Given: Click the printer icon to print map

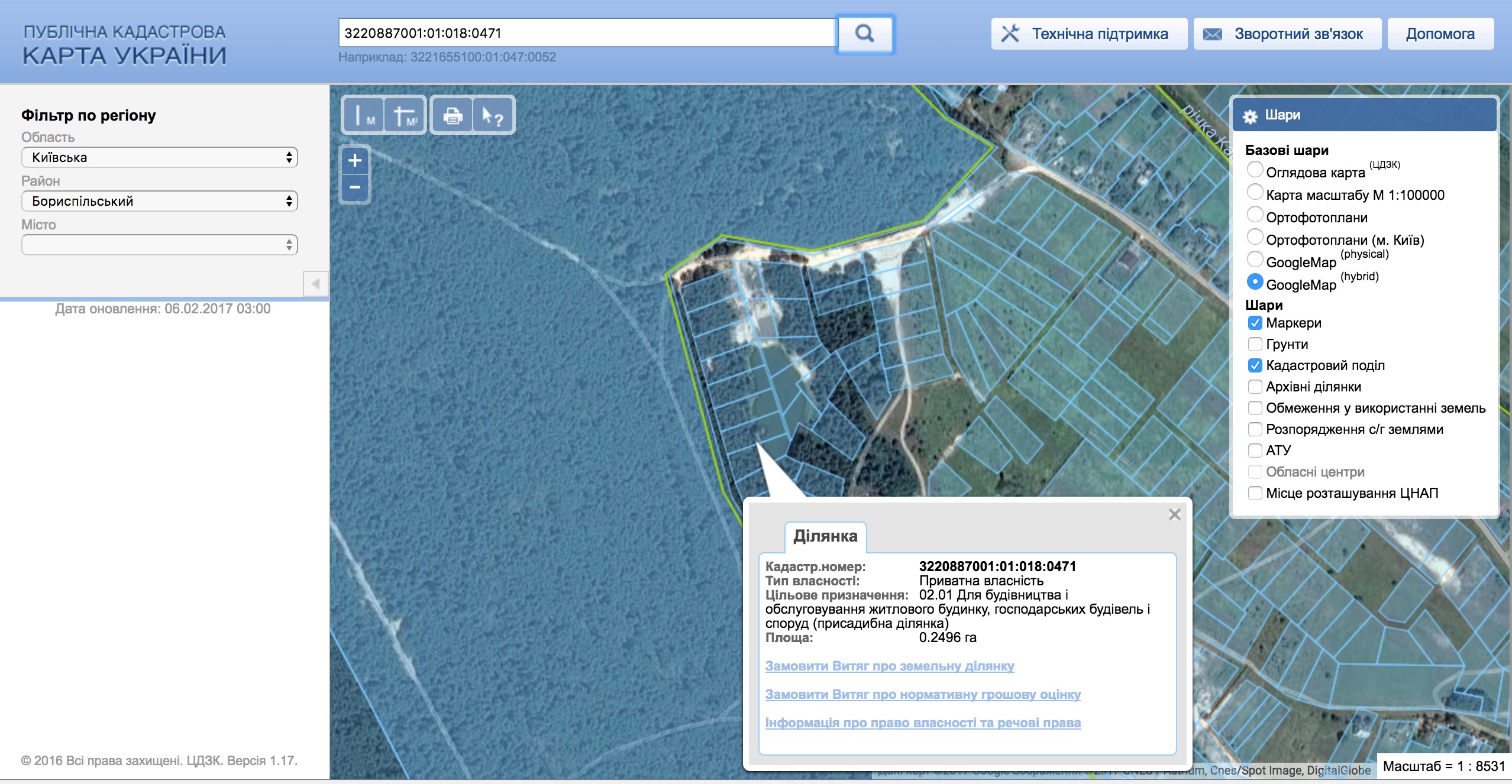Looking at the screenshot, I should point(453,115).
